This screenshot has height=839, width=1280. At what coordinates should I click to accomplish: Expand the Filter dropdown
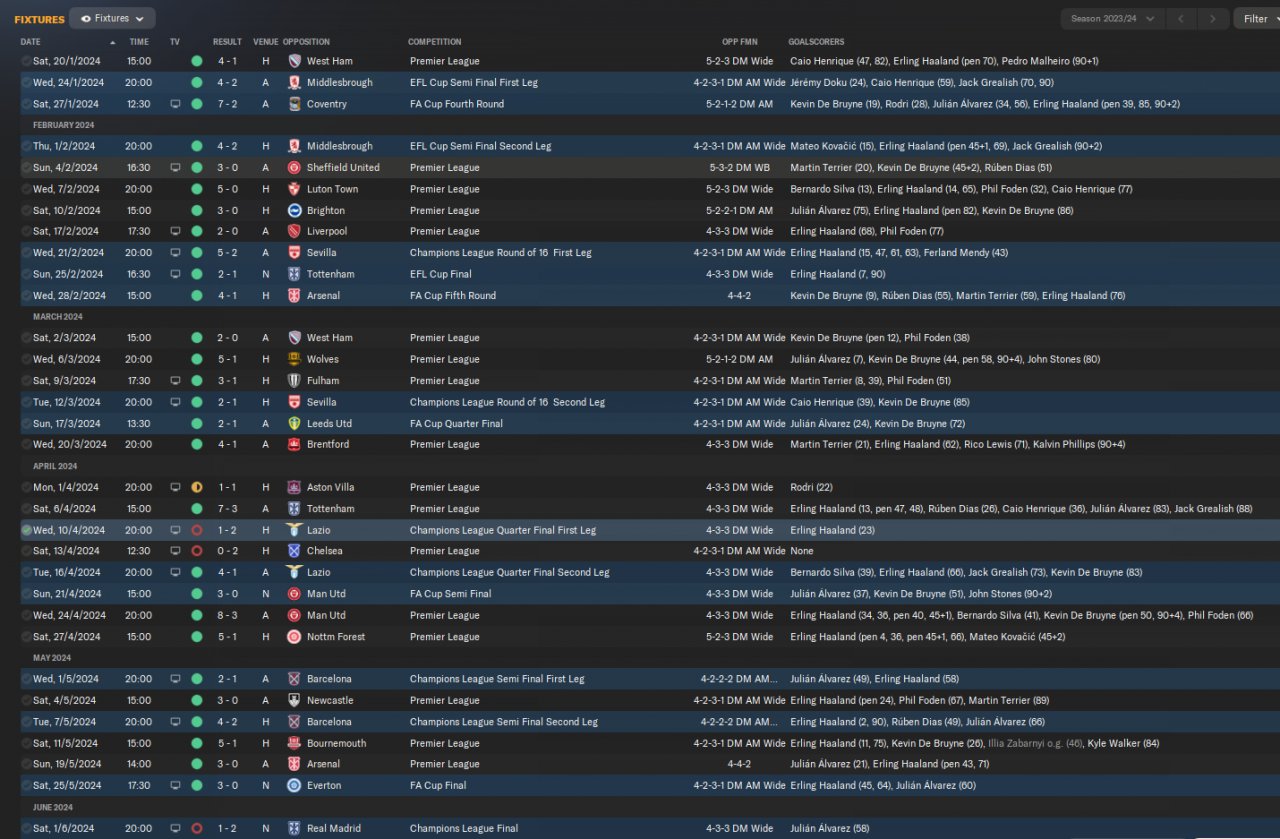tap(1256, 18)
